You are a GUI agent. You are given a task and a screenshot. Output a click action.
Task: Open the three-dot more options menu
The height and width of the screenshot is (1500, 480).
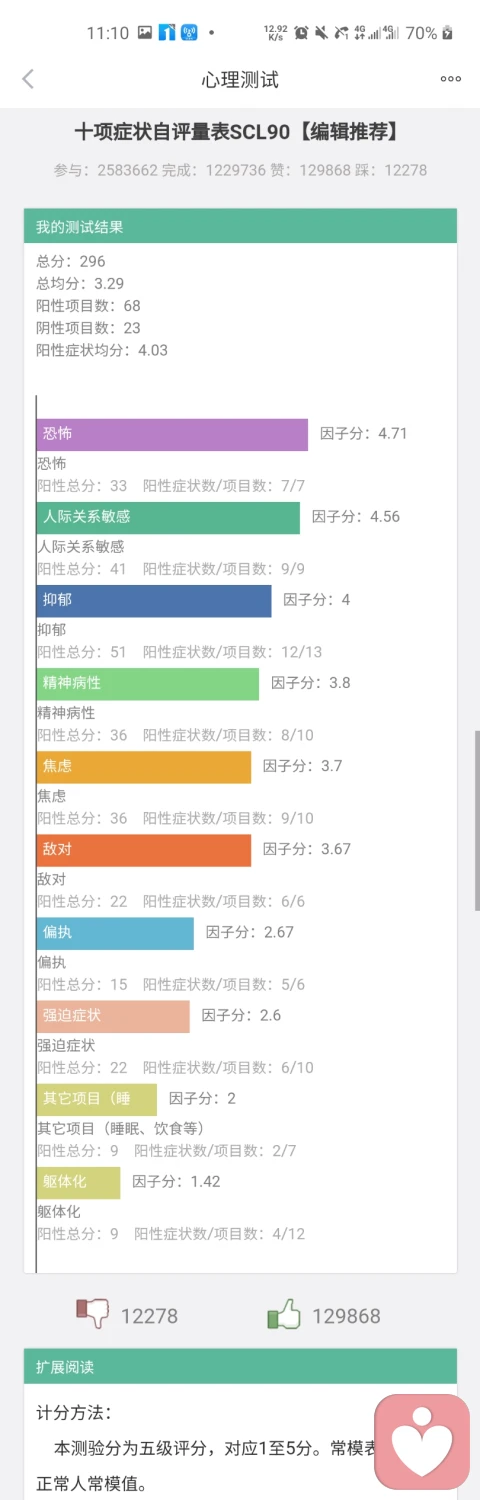[451, 79]
